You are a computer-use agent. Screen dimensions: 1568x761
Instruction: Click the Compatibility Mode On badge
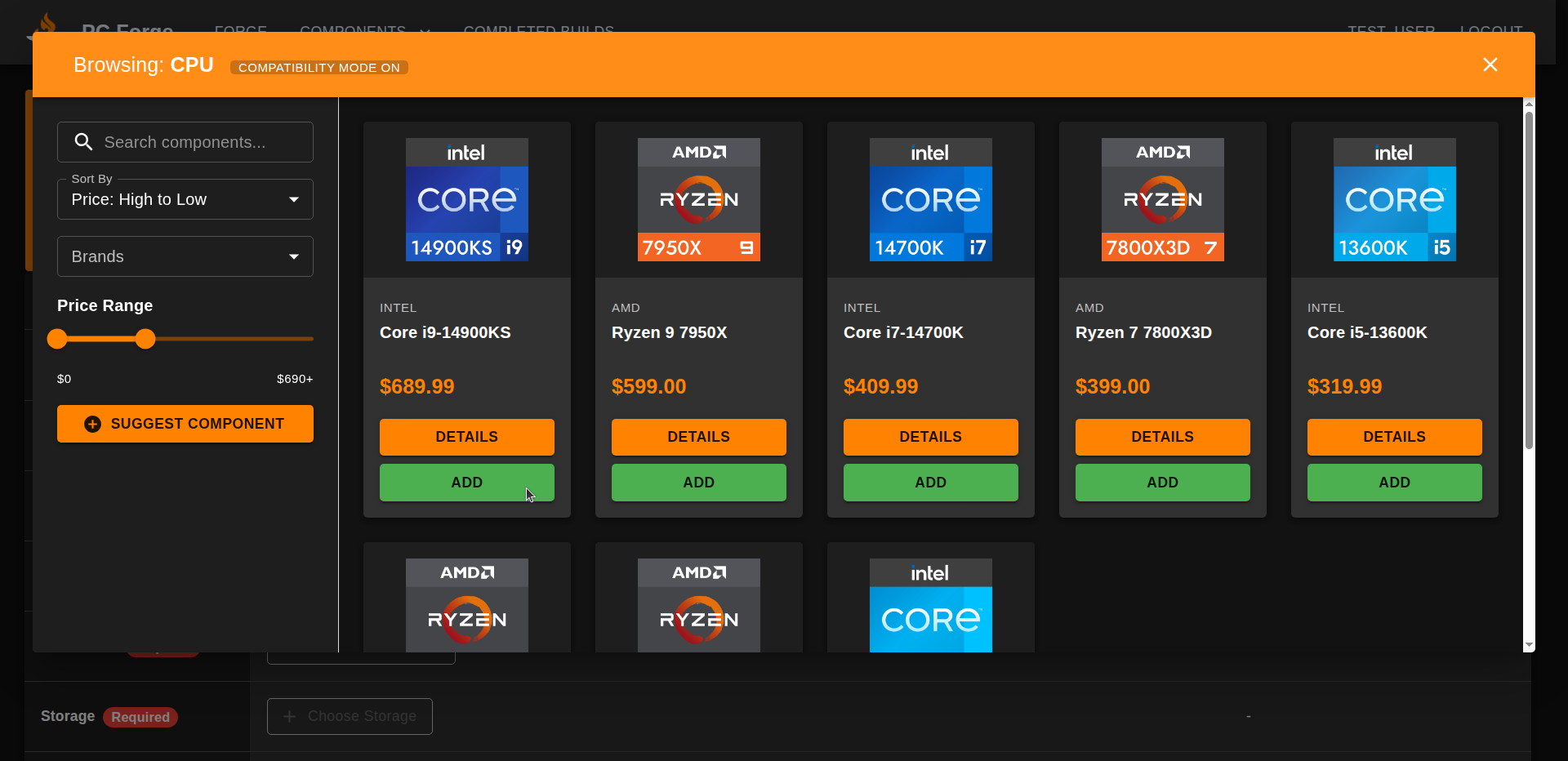coord(318,67)
